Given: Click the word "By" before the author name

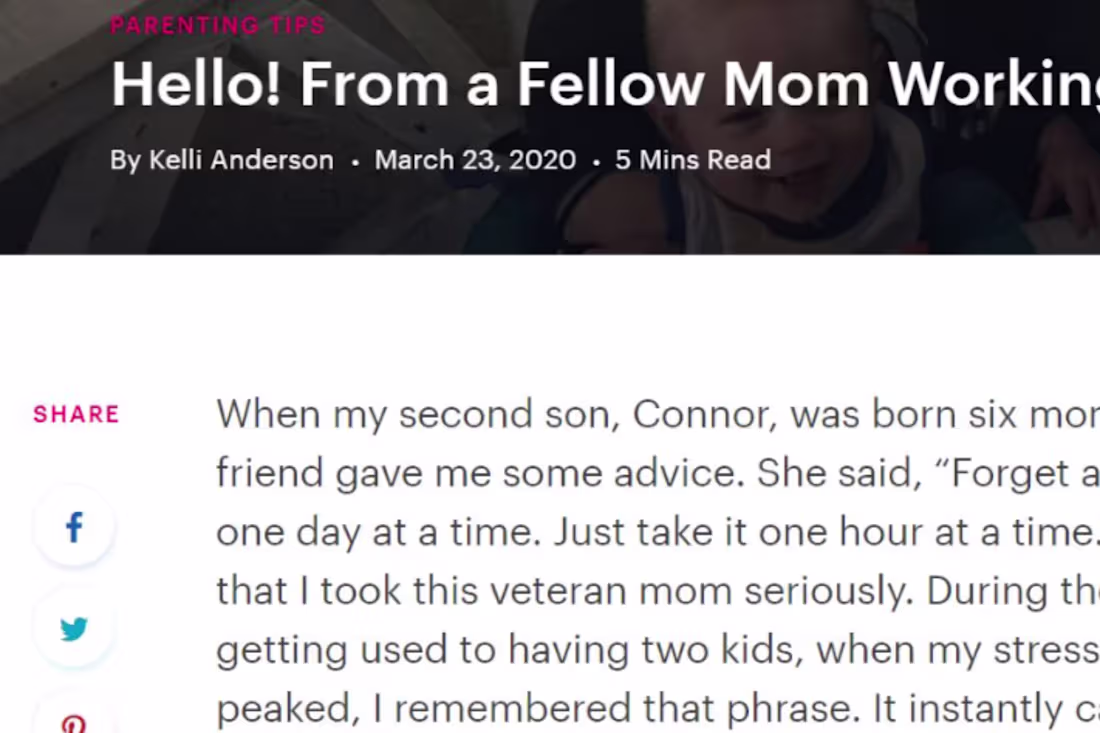Looking at the screenshot, I should (x=125, y=160).
